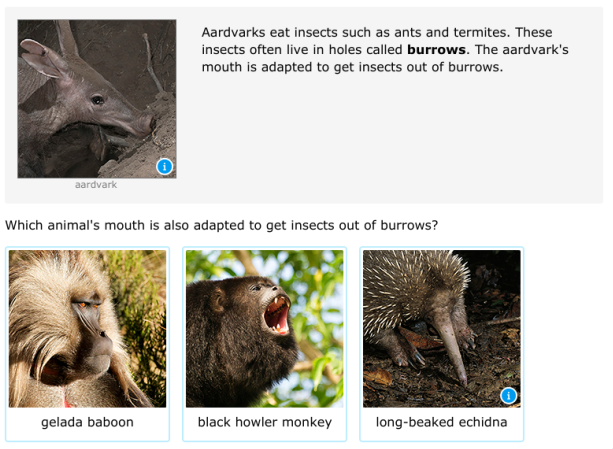Screen dimensions: 613x449
Task: Open the info icon on echidna photo
Action: pos(508,396)
